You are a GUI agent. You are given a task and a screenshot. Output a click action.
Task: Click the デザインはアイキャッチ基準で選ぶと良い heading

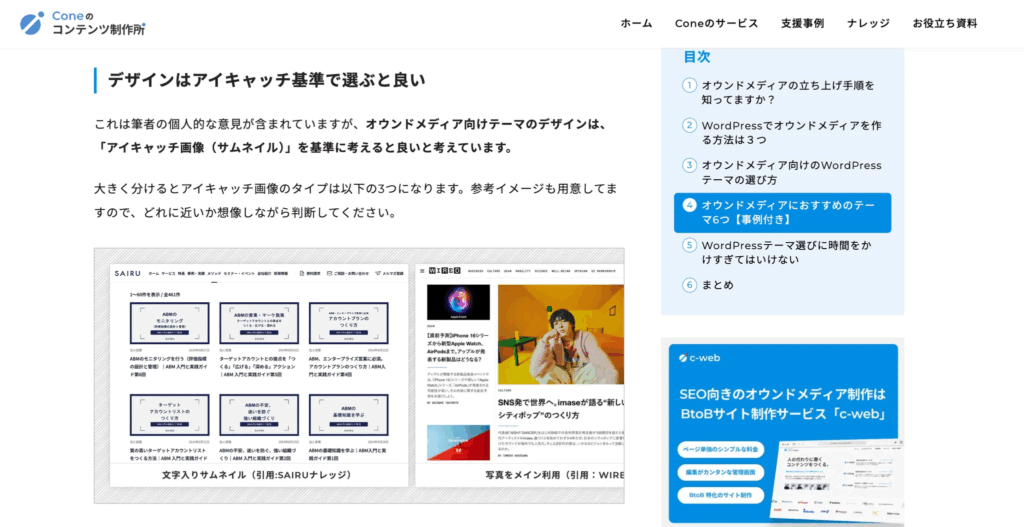click(266, 80)
